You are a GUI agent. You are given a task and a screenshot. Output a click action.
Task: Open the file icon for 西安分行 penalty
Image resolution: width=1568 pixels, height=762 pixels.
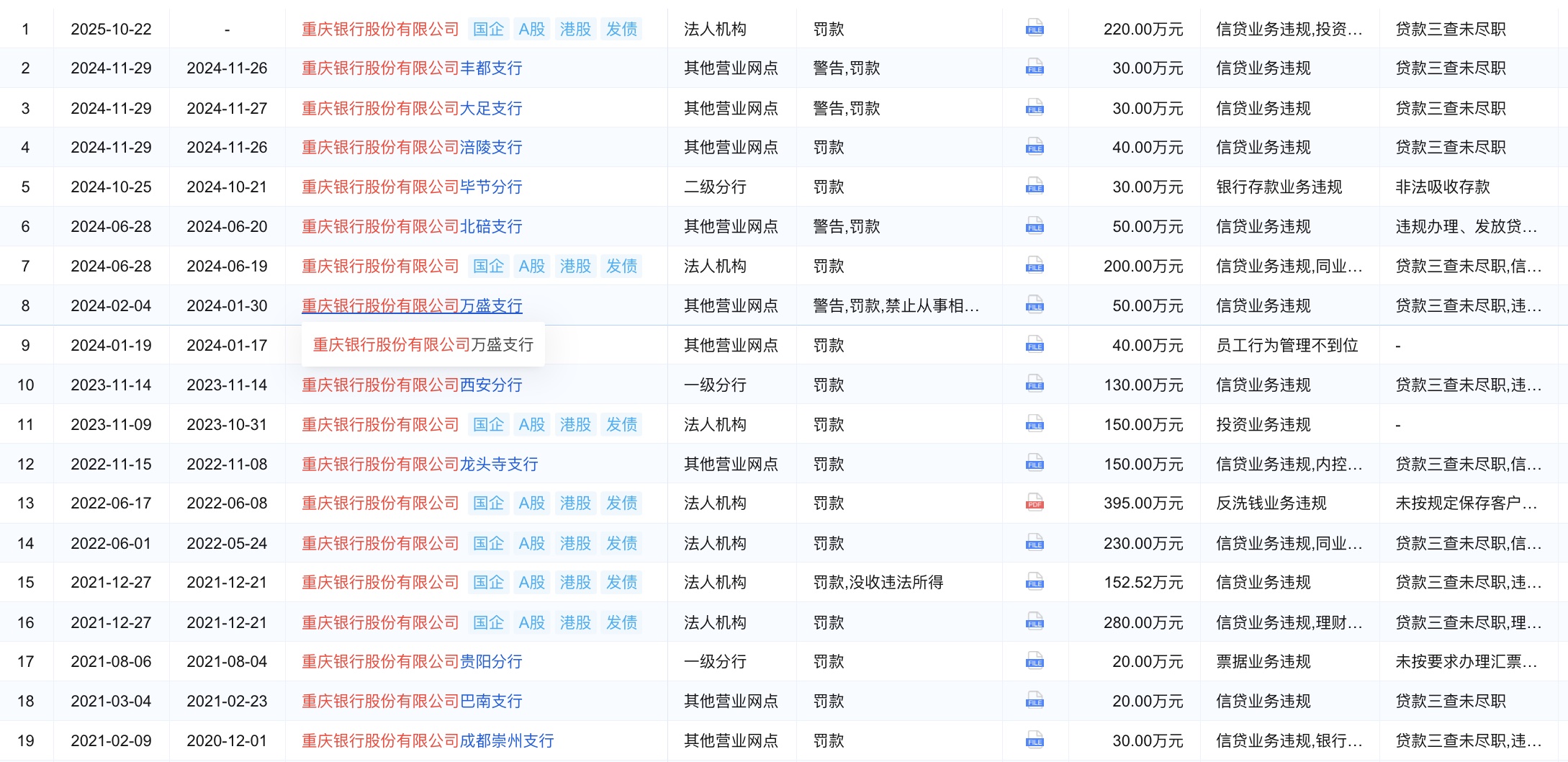click(x=1035, y=385)
